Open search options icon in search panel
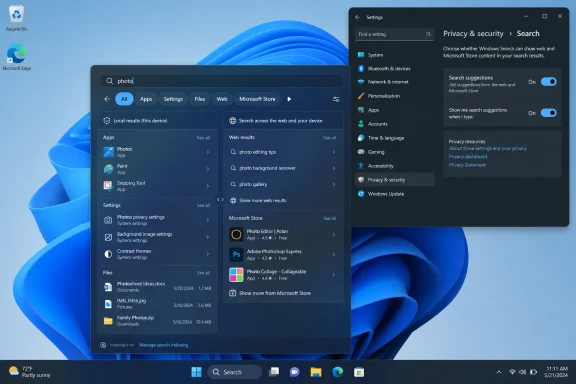576x384 pixels. 336,99
